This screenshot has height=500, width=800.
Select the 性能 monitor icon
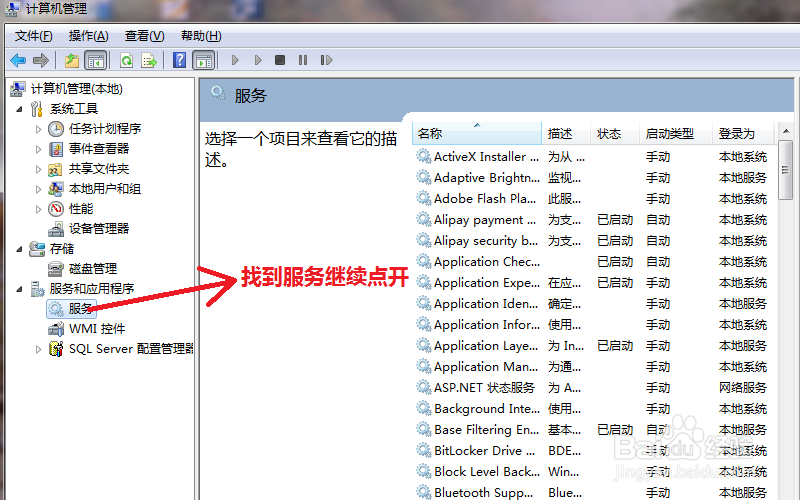pyautogui.click(x=56, y=209)
